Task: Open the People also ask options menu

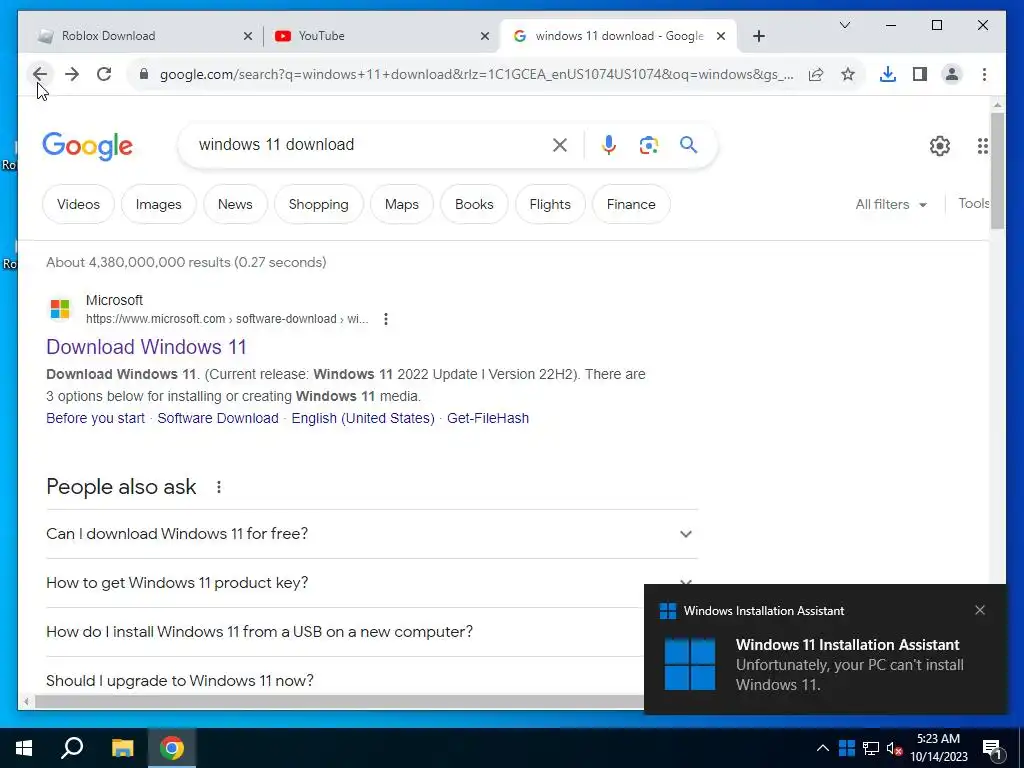Action: pyautogui.click(x=219, y=487)
